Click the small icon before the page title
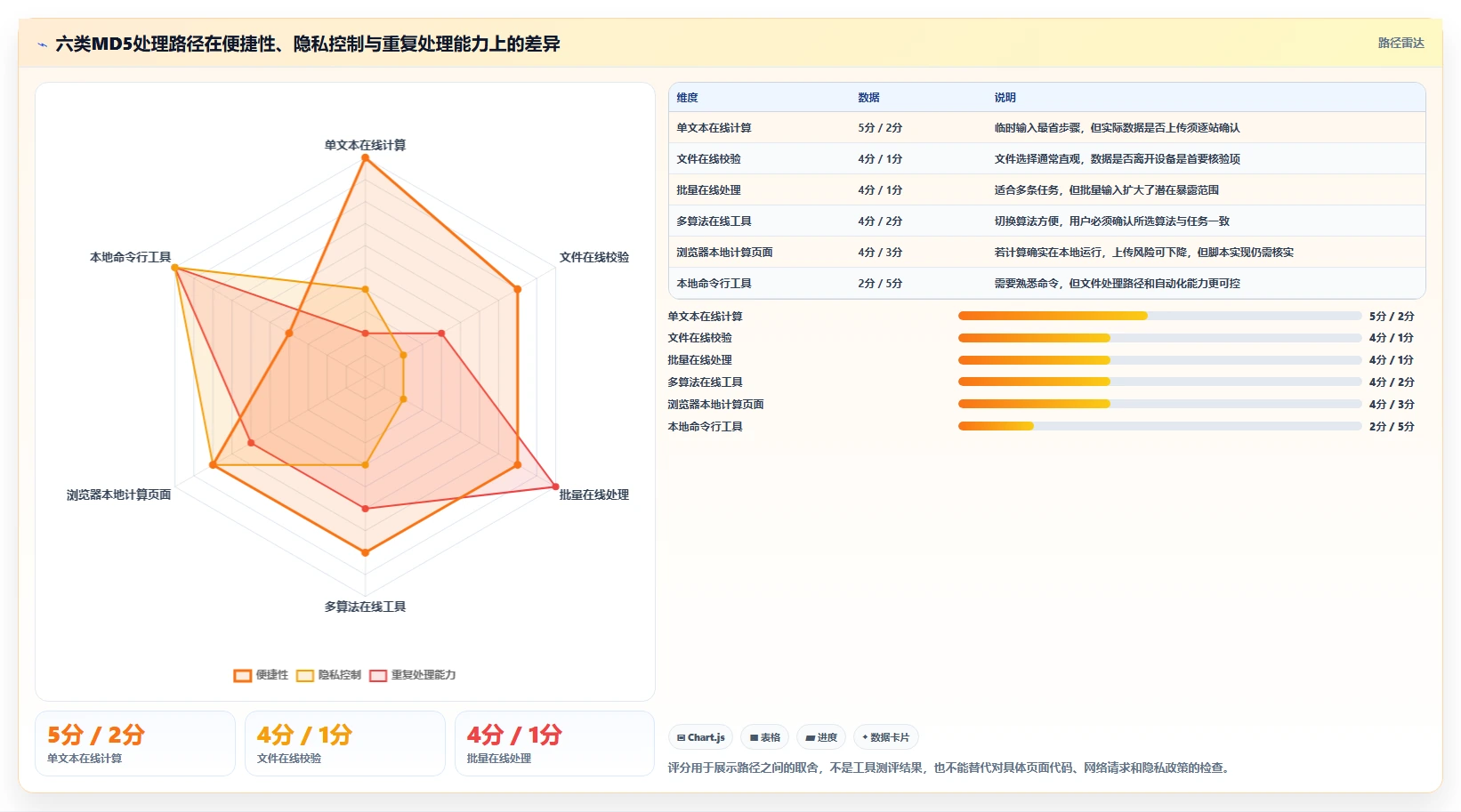Image resolution: width=1461 pixels, height=812 pixels. pyautogui.click(x=42, y=44)
